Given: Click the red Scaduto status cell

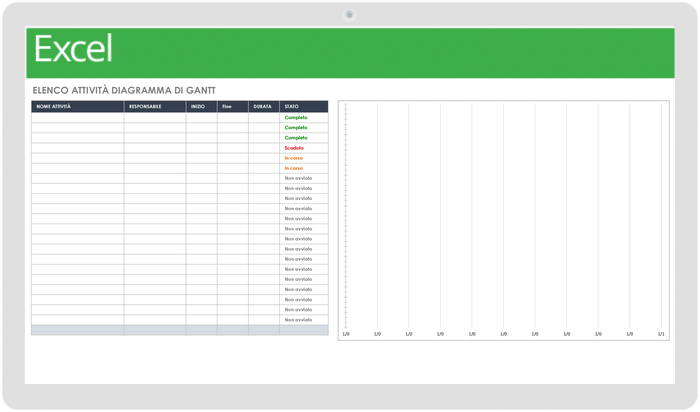Looking at the screenshot, I should pyautogui.click(x=304, y=148).
